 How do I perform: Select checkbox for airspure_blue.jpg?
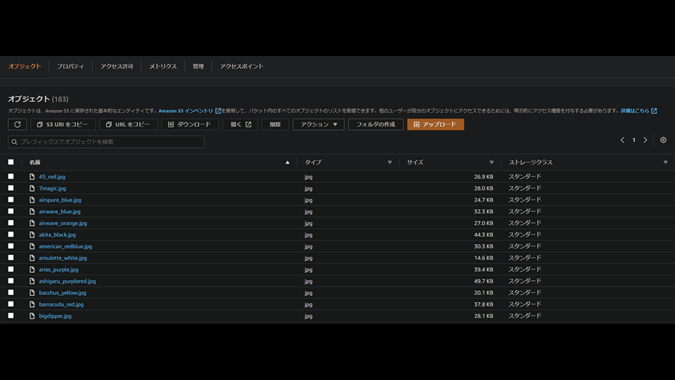[x=11, y=200]
